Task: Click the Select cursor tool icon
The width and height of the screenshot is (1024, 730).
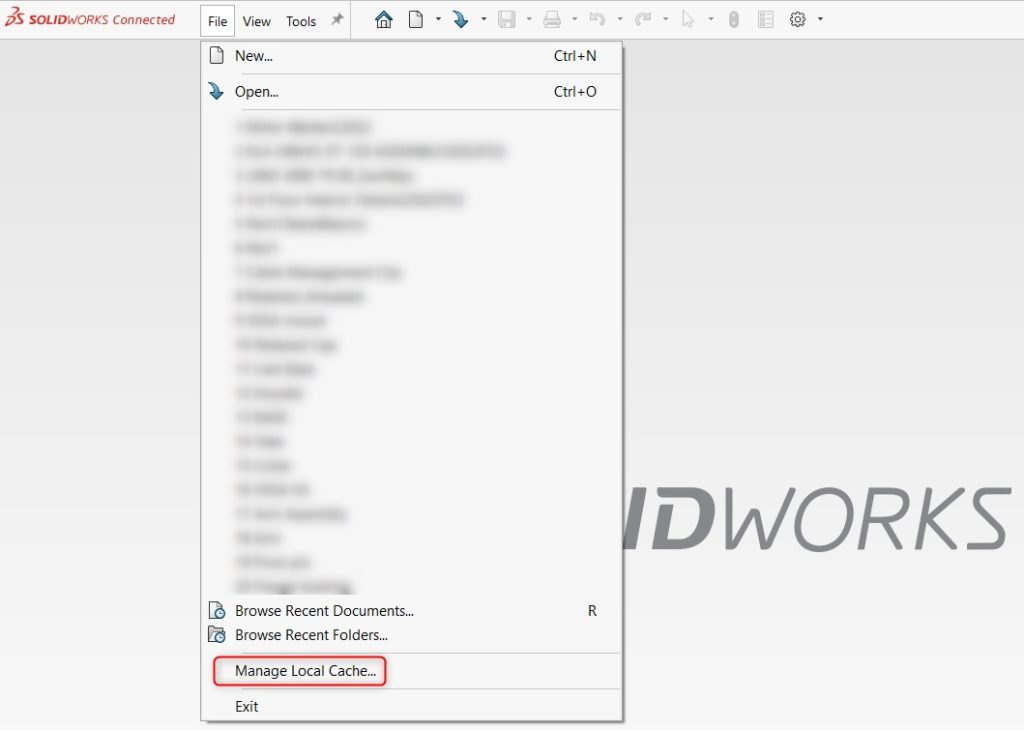Action: [x=688, y=20]
